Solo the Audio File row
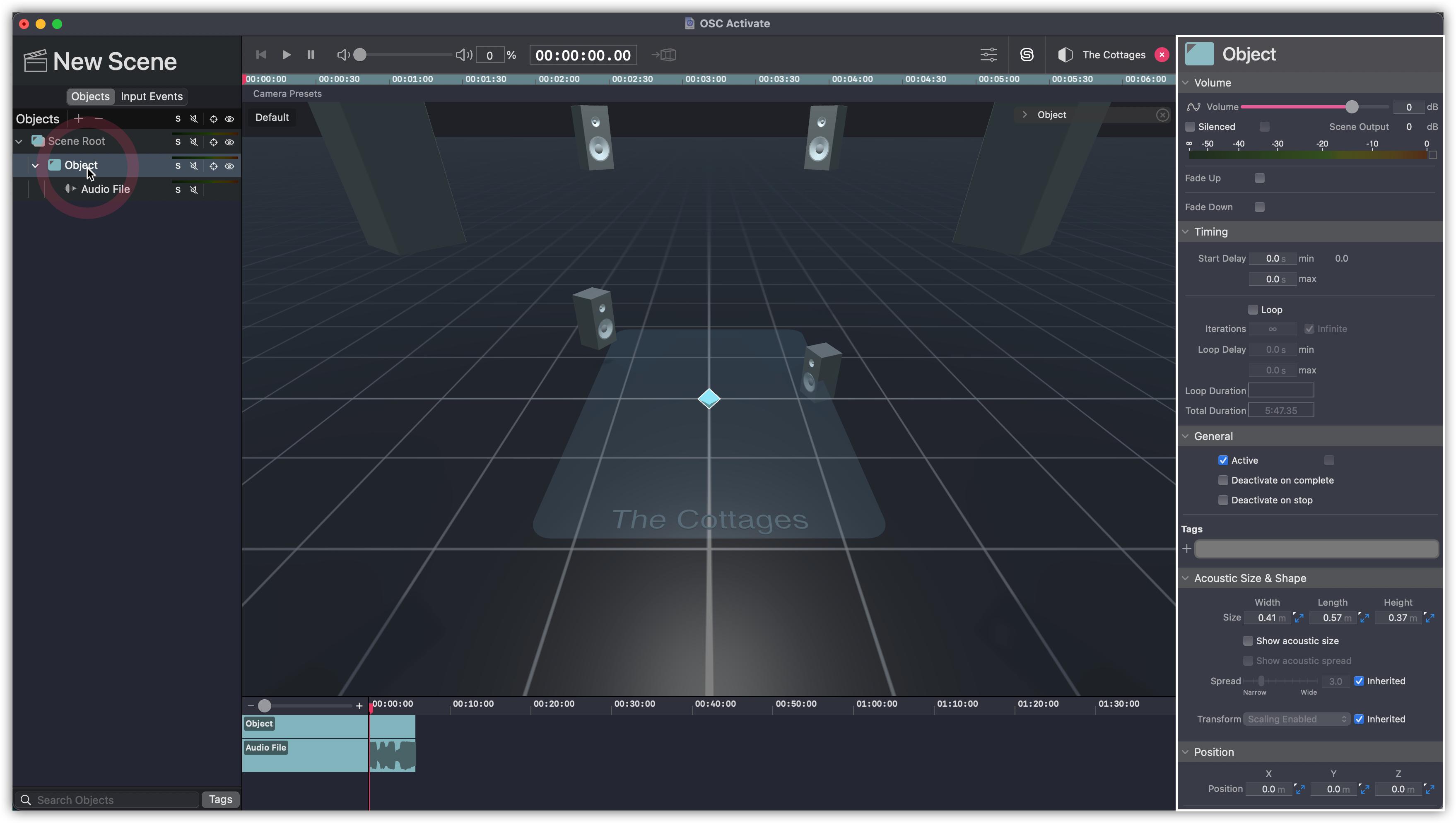 pos(178,190)
